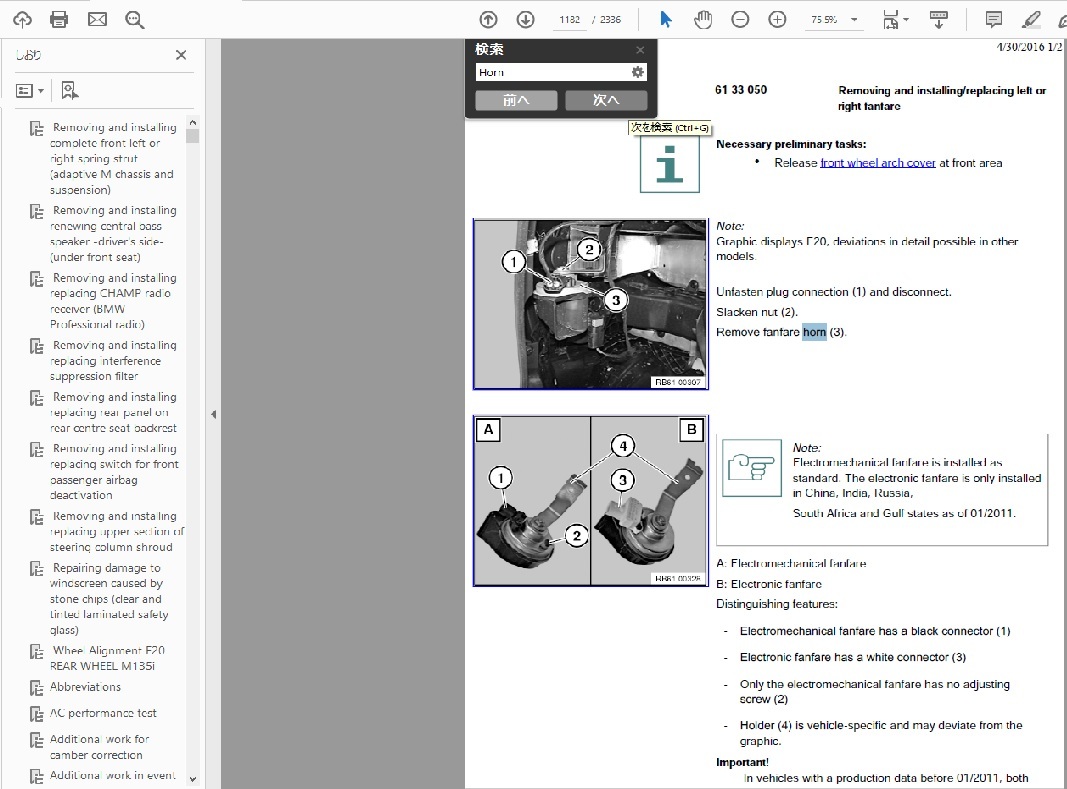
Task: Open bookmark about renewing central bass speaker
Action: pyautogui.click(x=113, y=234)
